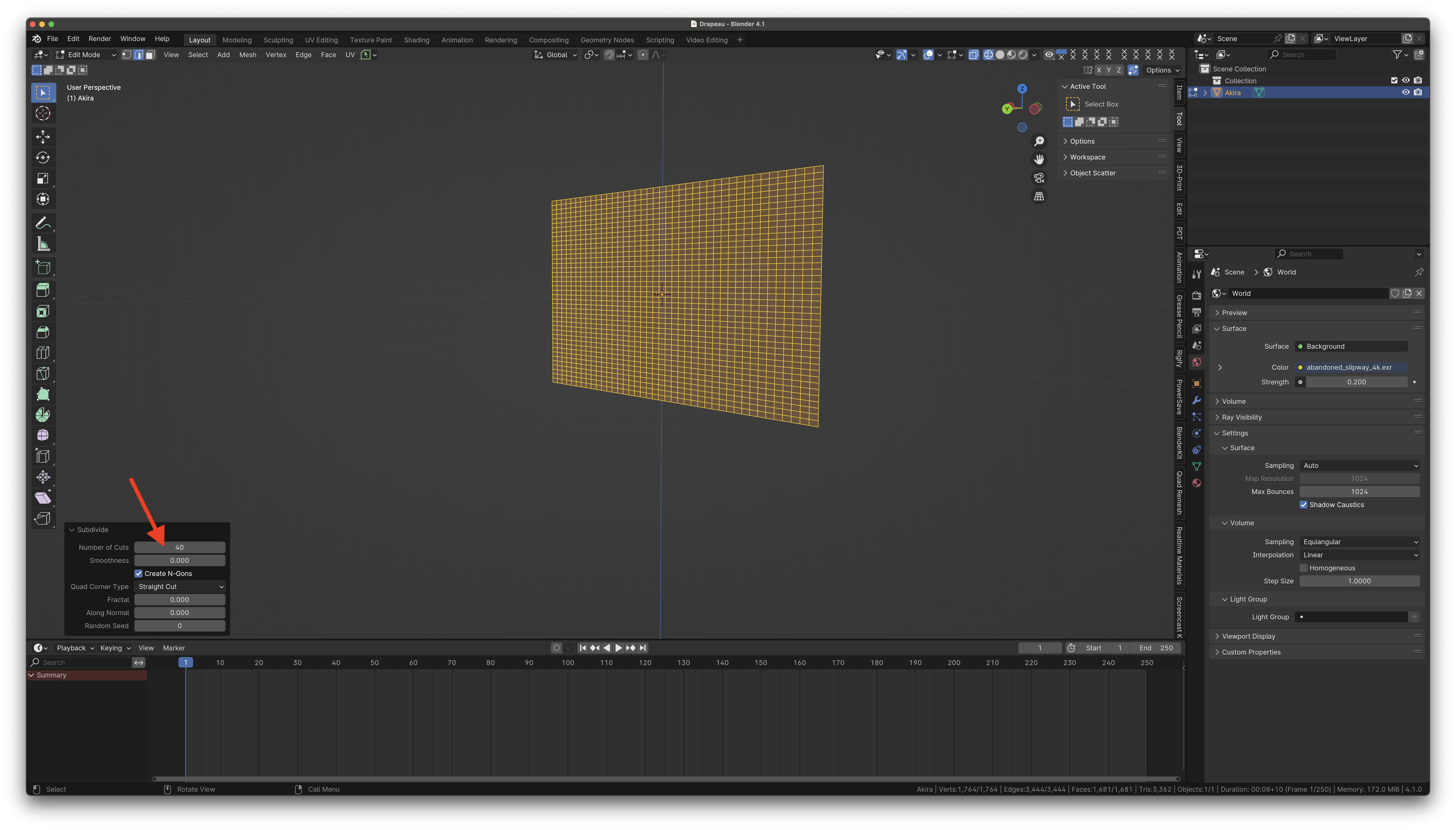Switch perspective/orthographic grid icon

click(1039, 196)
